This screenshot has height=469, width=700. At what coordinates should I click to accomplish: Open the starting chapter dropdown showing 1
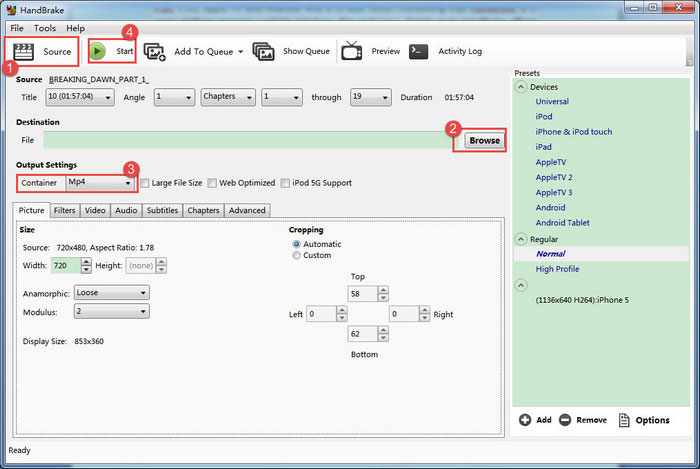point(282,97)
